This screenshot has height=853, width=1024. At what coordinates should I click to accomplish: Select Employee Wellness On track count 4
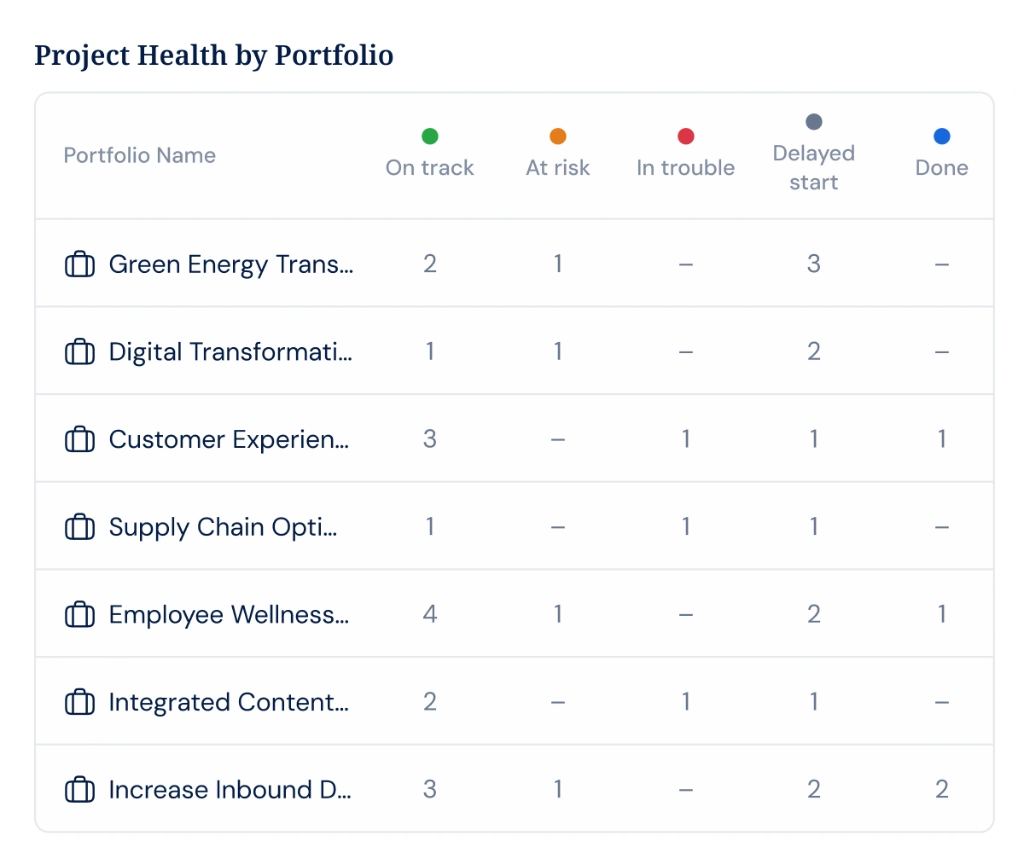430,614
